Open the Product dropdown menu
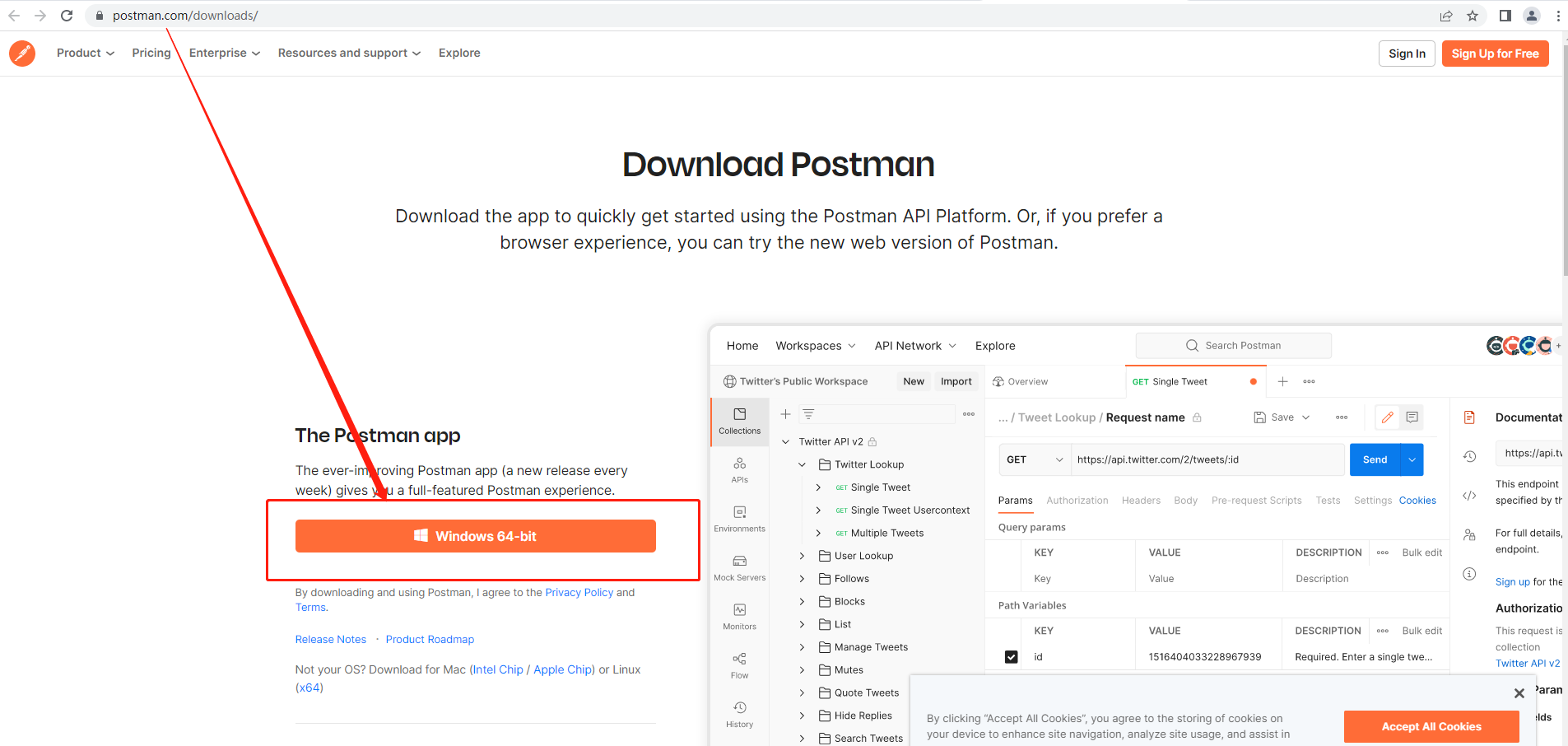This screenshot has height=746, width=1568. tap(86, 53)
